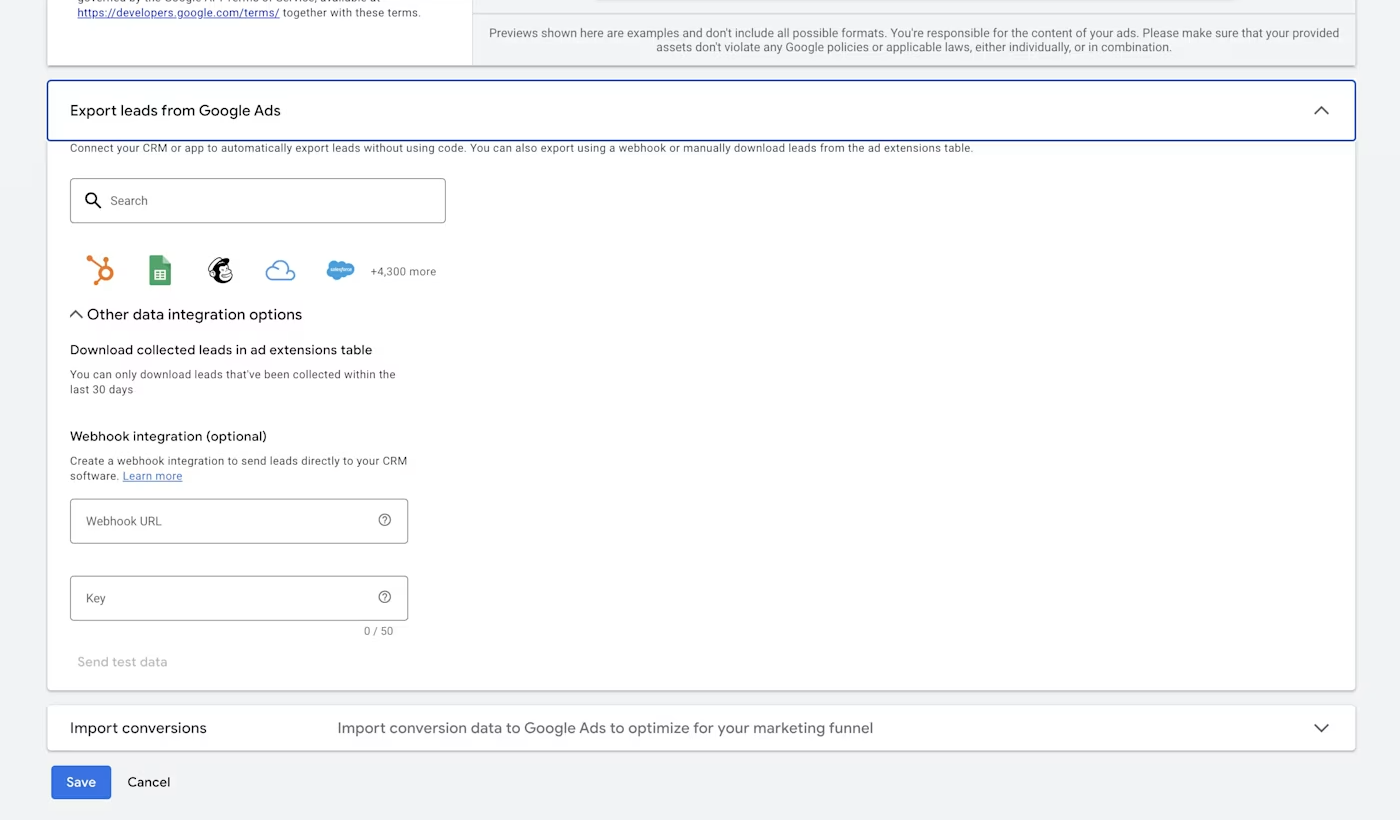This screenshot has height=820, width=1400.
Task: Click Send test data
Action: [x=122, y=662]
